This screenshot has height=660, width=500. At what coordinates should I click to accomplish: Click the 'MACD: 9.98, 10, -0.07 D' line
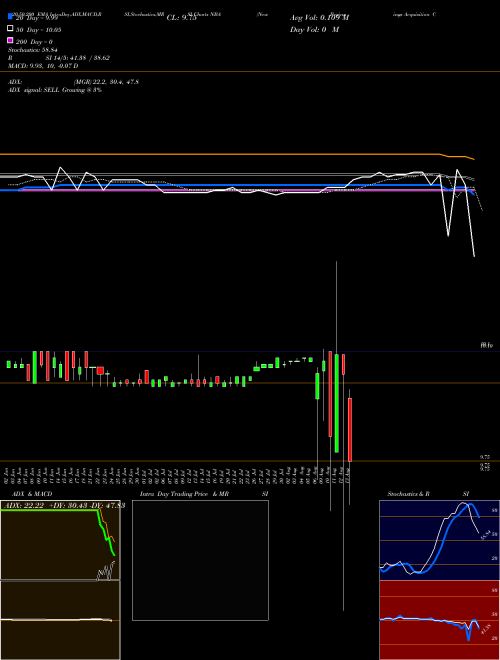(43, 66)
